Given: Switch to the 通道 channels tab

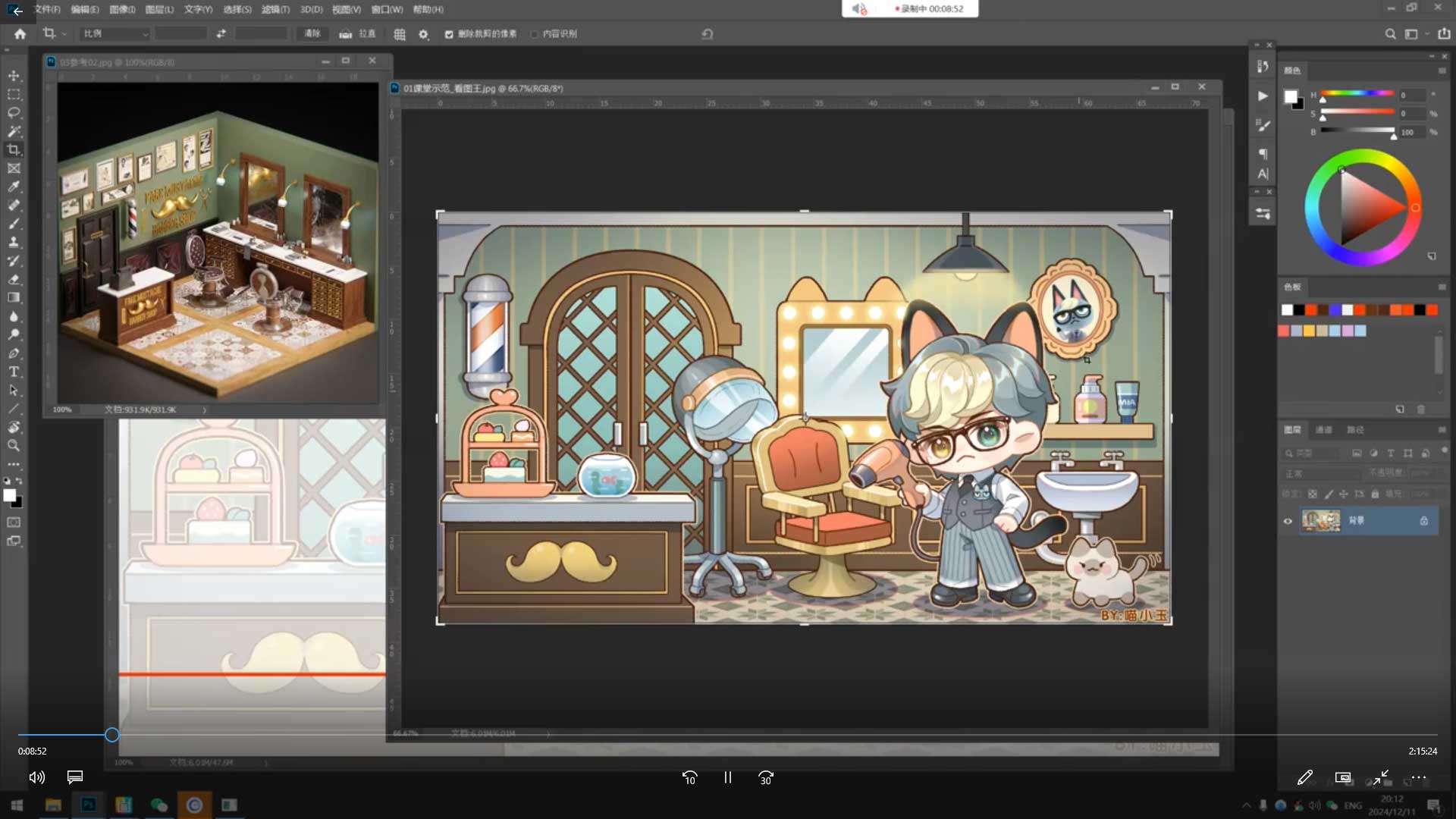Looking at the screenshot, I should coord(1323,430).
